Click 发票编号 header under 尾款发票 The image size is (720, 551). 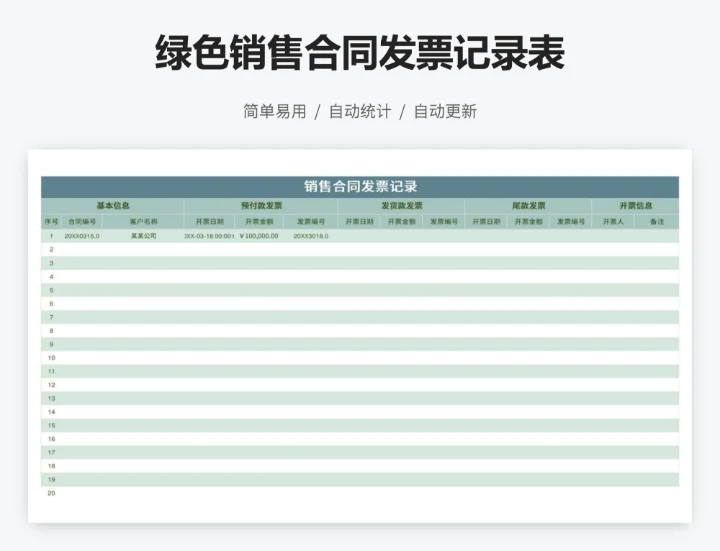pyautogui.click(x=571, y=222)
